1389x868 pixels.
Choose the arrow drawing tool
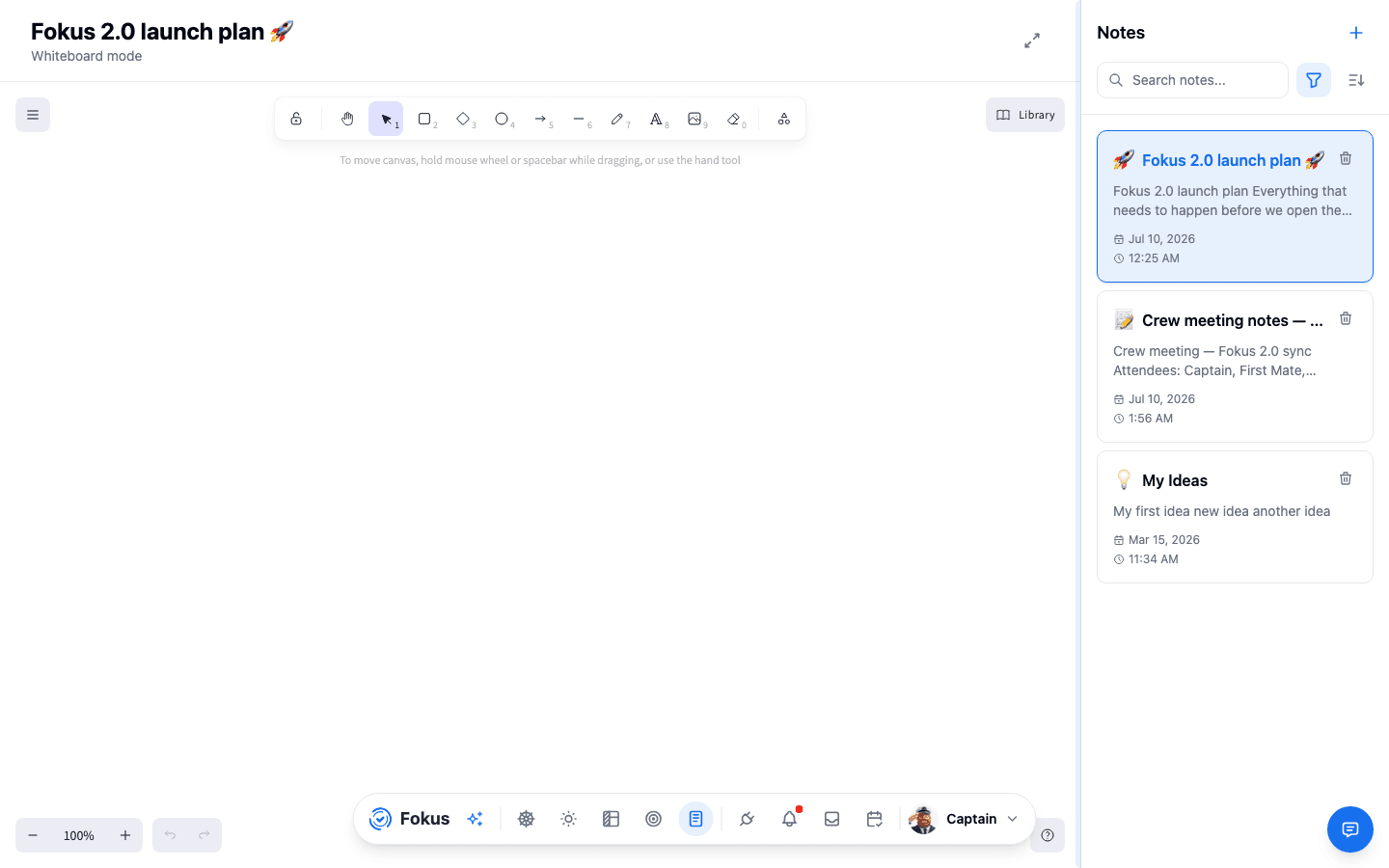540,119
